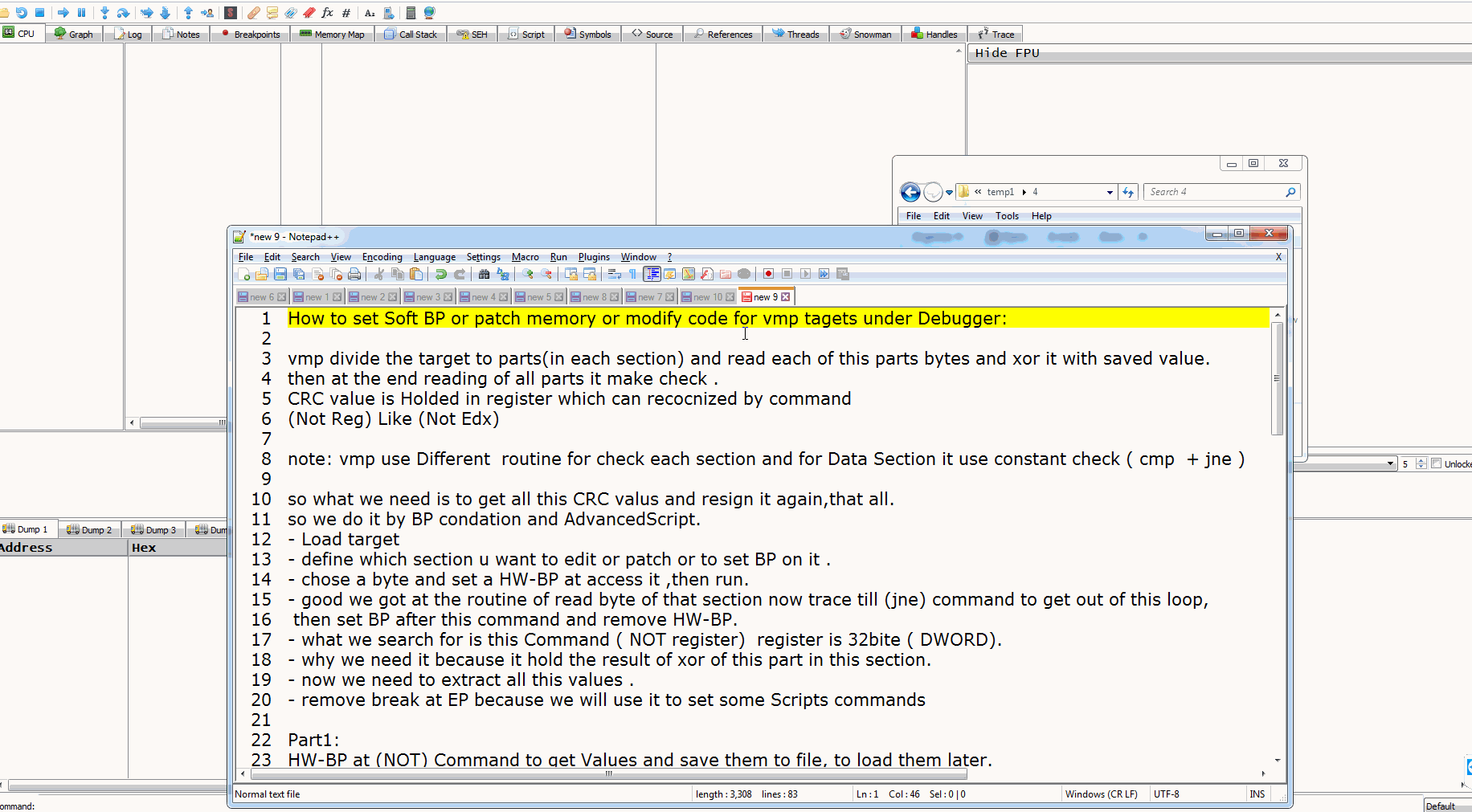Click the Notepad++ find binoculars icon

(484, 274)
